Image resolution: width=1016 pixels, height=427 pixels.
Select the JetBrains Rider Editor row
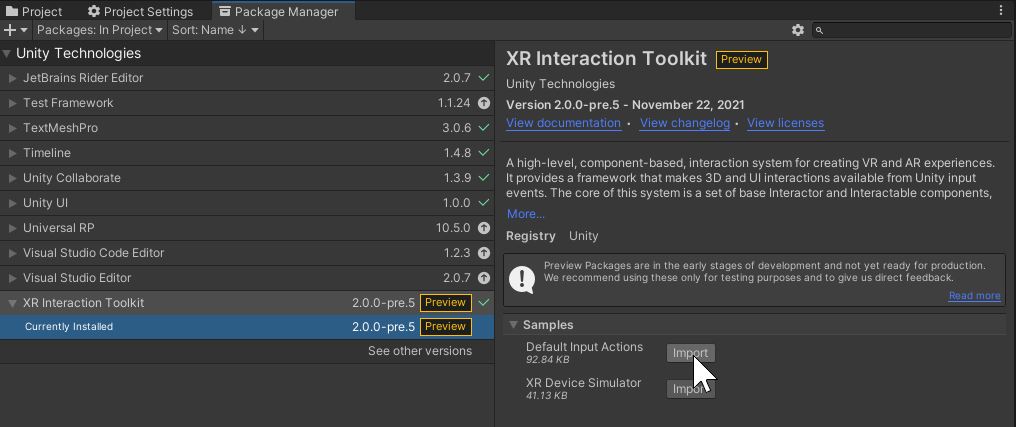[247, 78]
